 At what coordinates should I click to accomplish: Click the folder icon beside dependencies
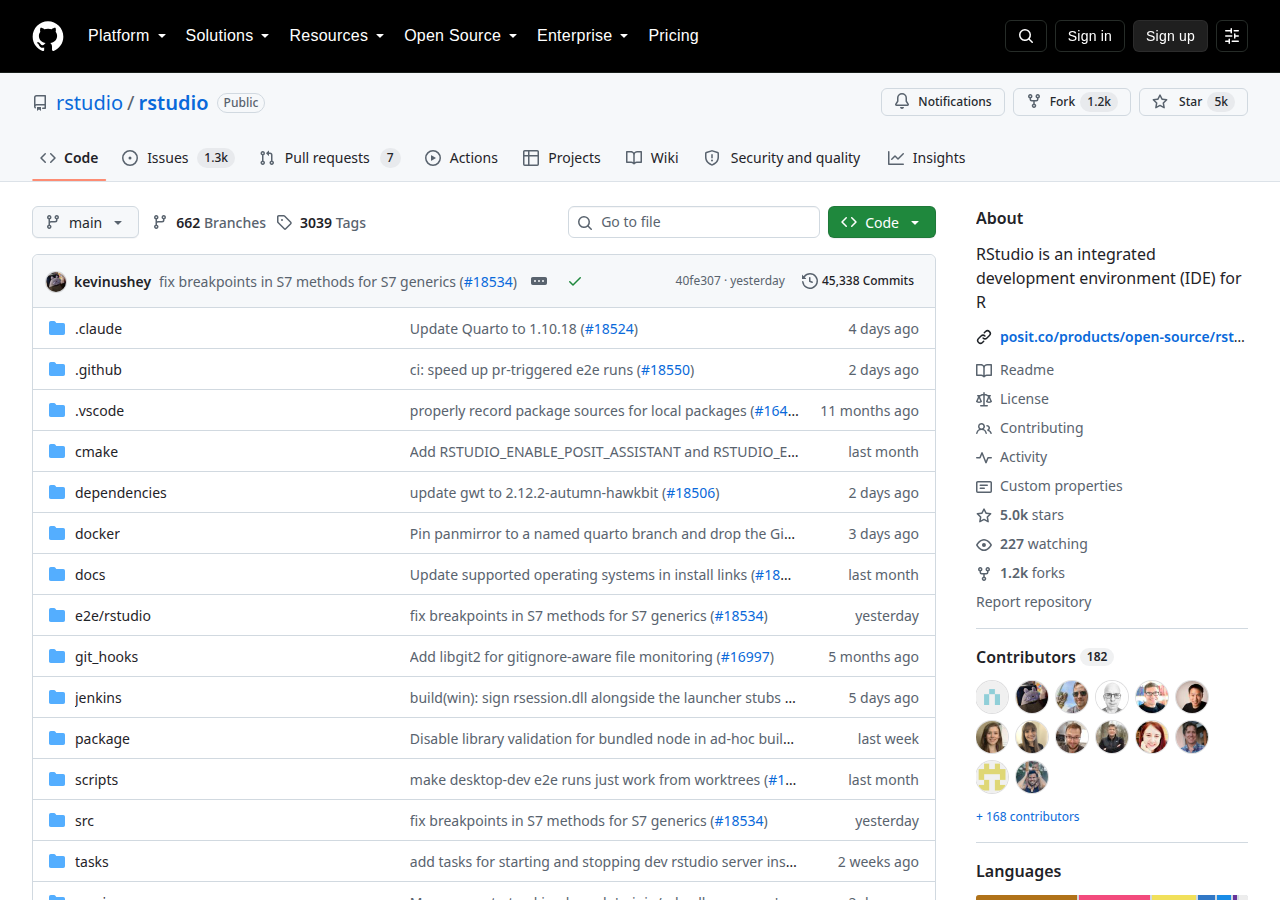pos(57,492)
